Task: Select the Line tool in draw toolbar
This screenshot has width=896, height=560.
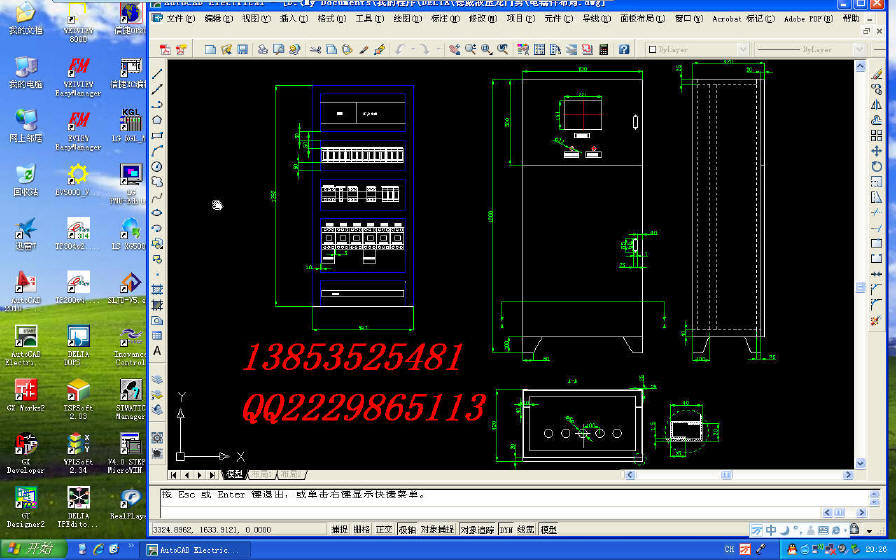Action: [x=158, y=73]
